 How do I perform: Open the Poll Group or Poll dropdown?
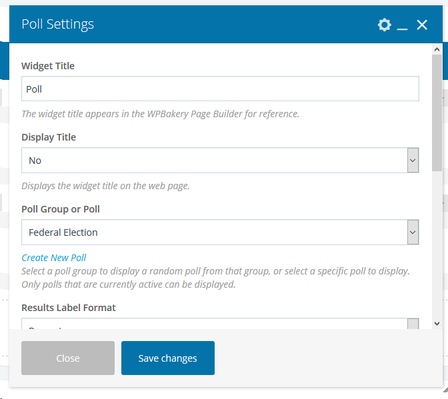click(x=220, y=232)
